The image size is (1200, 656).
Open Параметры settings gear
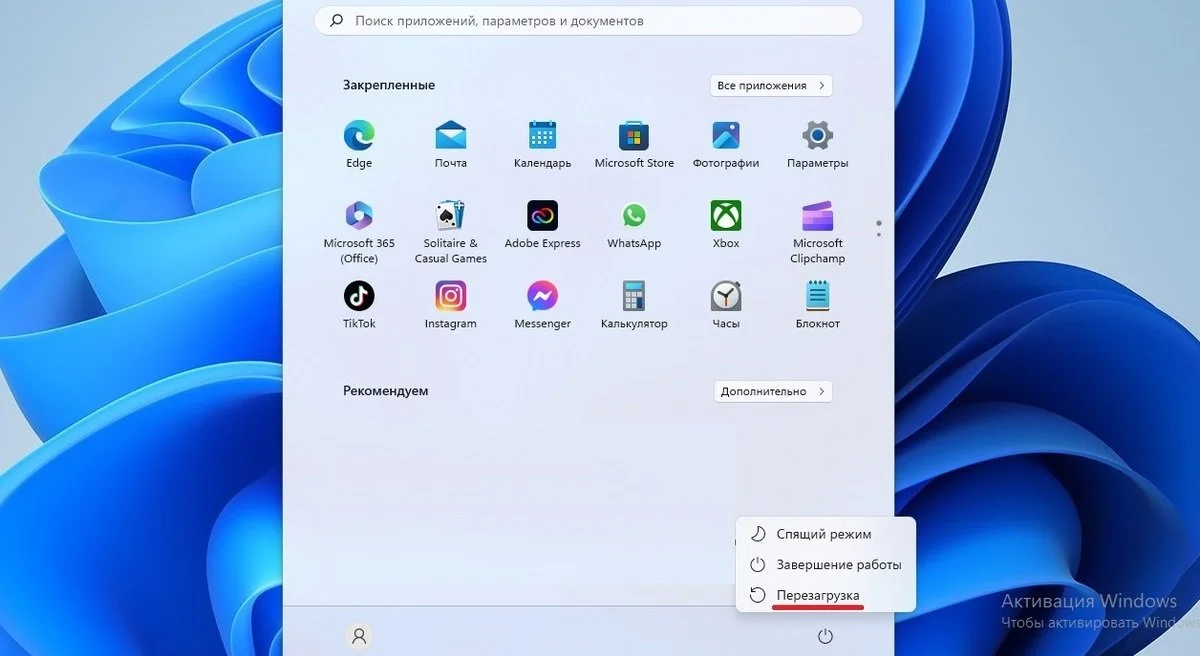click(818, 144)
